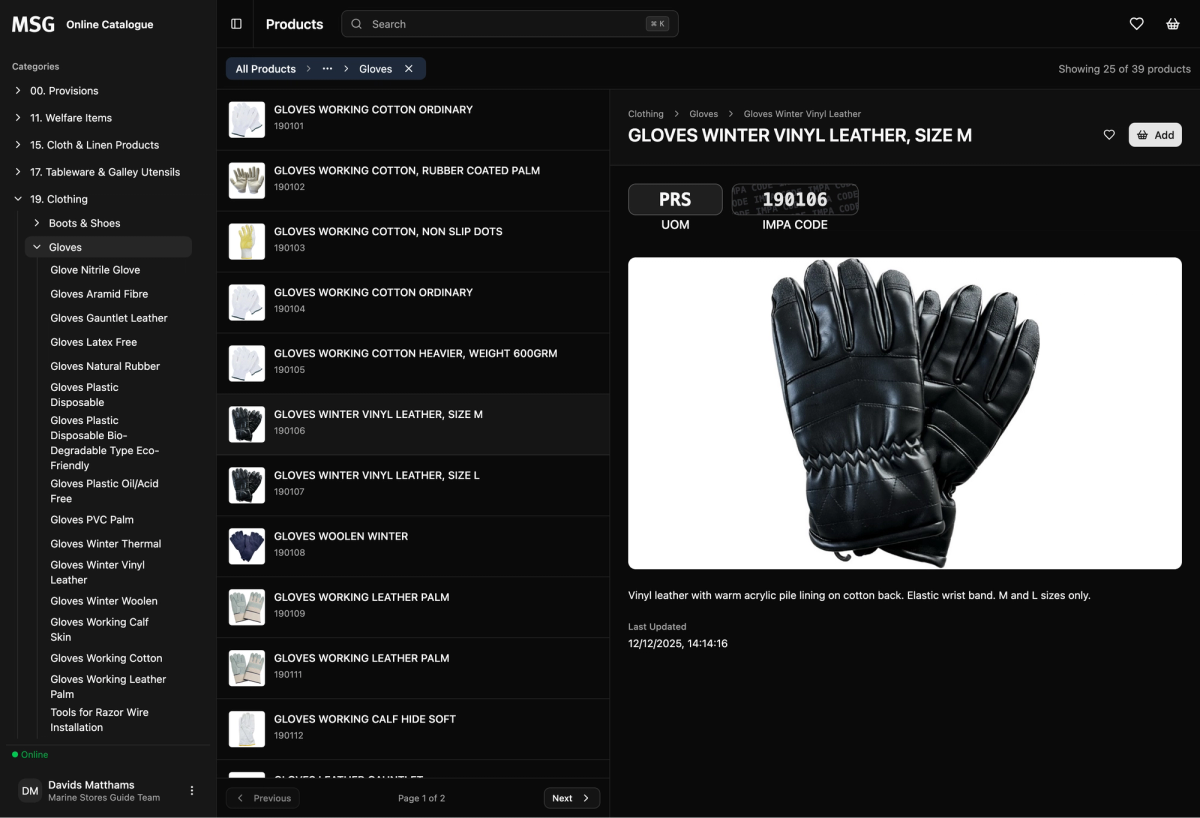
Task: Click the Previous page button
Action: 263,798
